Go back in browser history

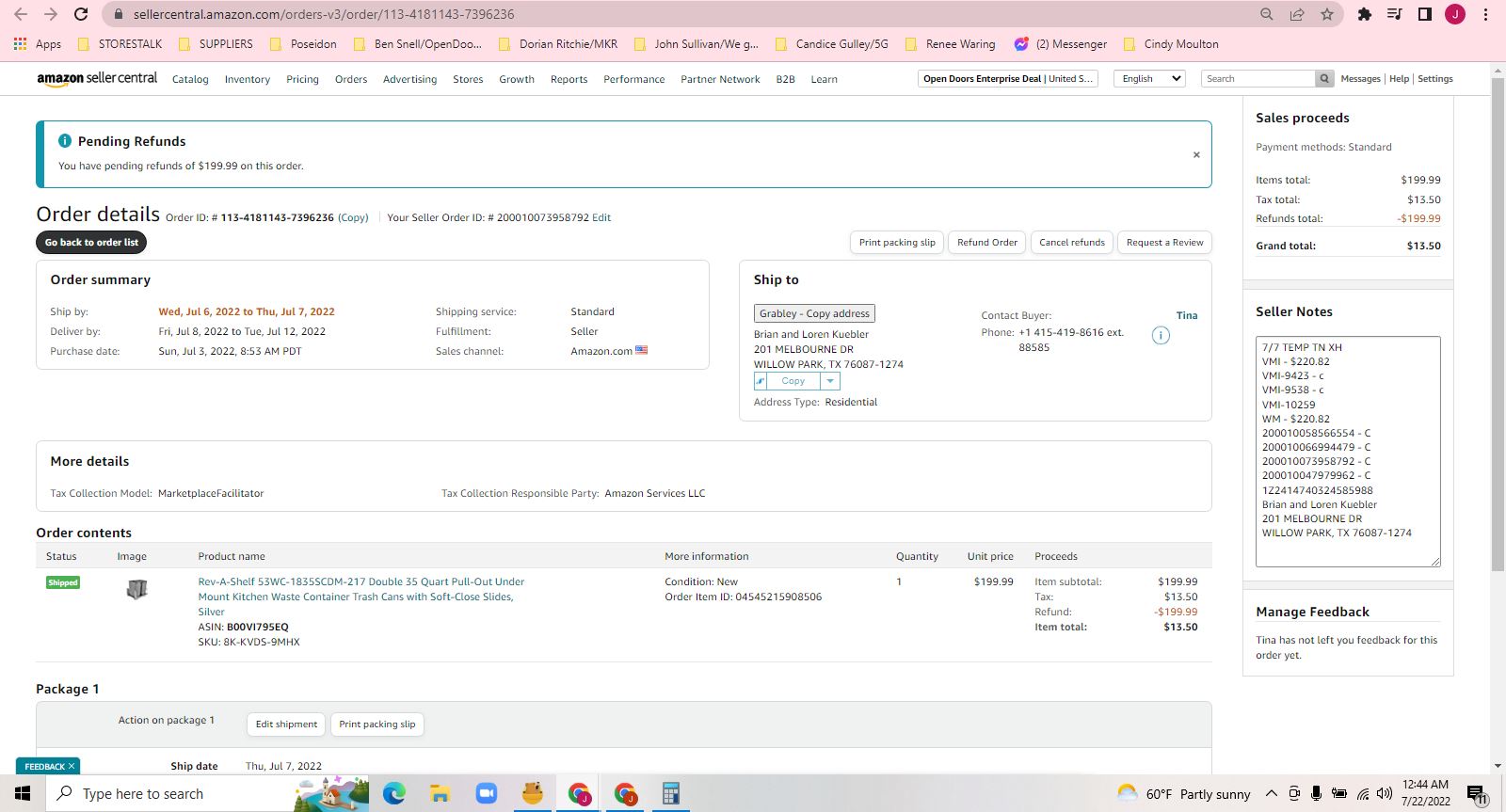point(21,14)
